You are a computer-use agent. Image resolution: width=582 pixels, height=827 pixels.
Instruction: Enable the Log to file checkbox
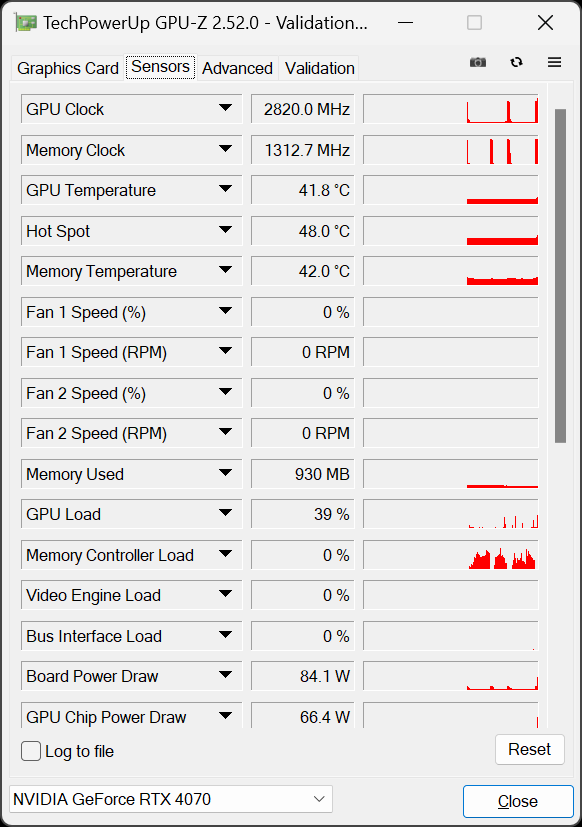tap(31, 751)
